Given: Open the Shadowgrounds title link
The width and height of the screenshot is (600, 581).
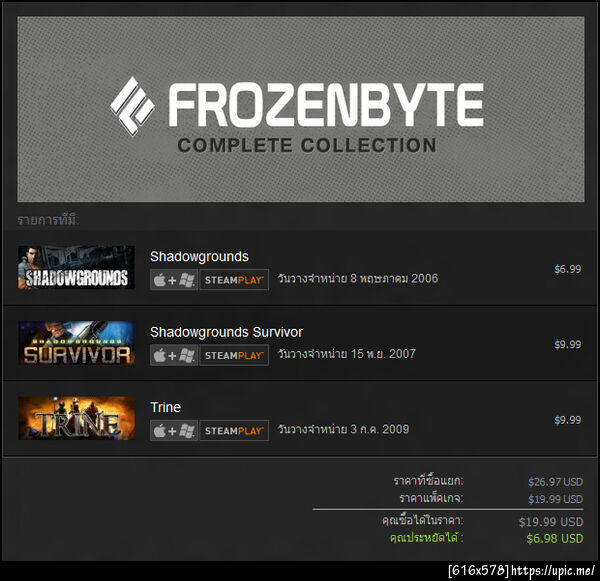Looking at the screenshot, I should point(199,256).
